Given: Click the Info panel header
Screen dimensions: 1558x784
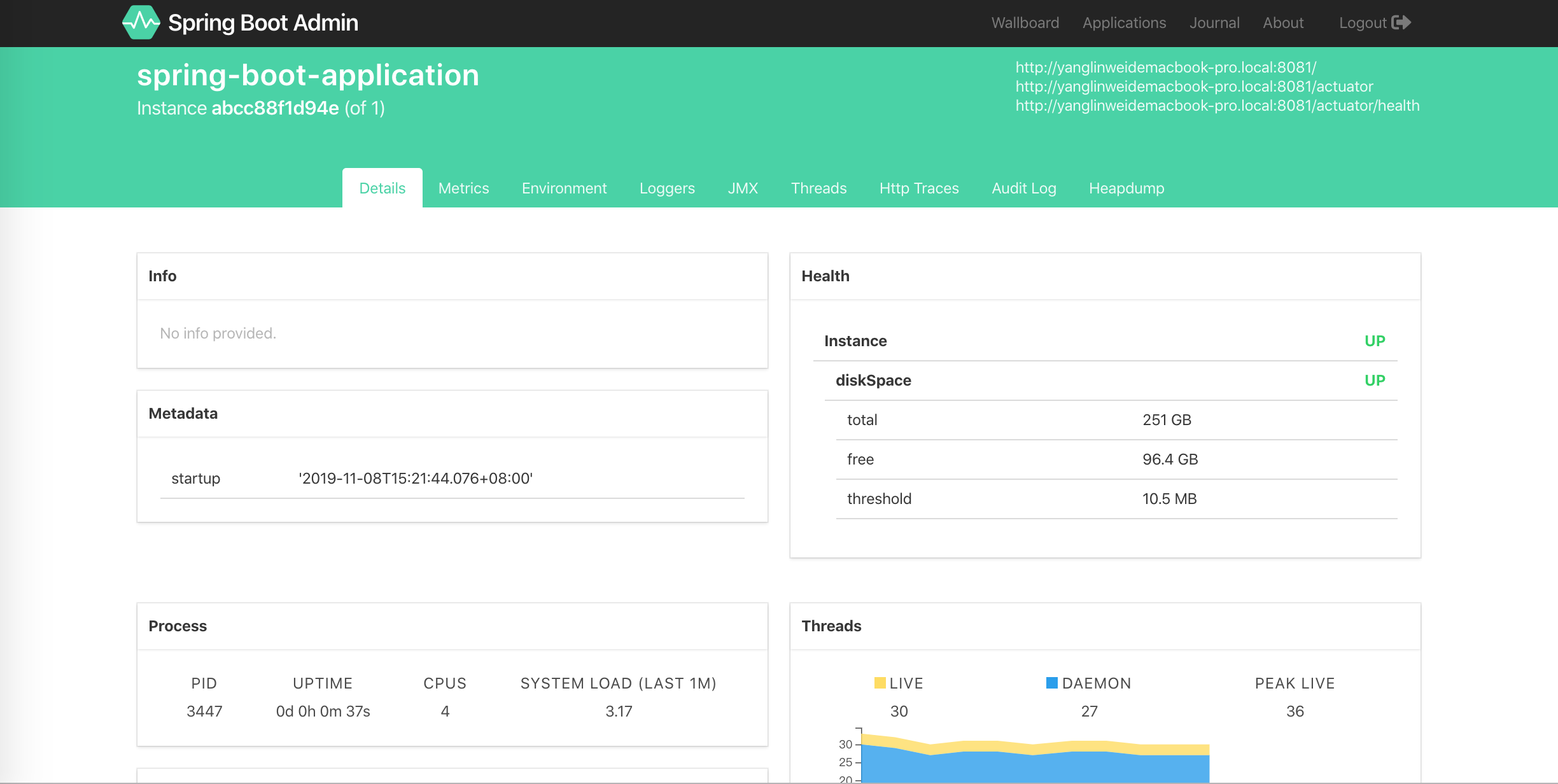Looking at the screenshot, I should coord(453,276).
